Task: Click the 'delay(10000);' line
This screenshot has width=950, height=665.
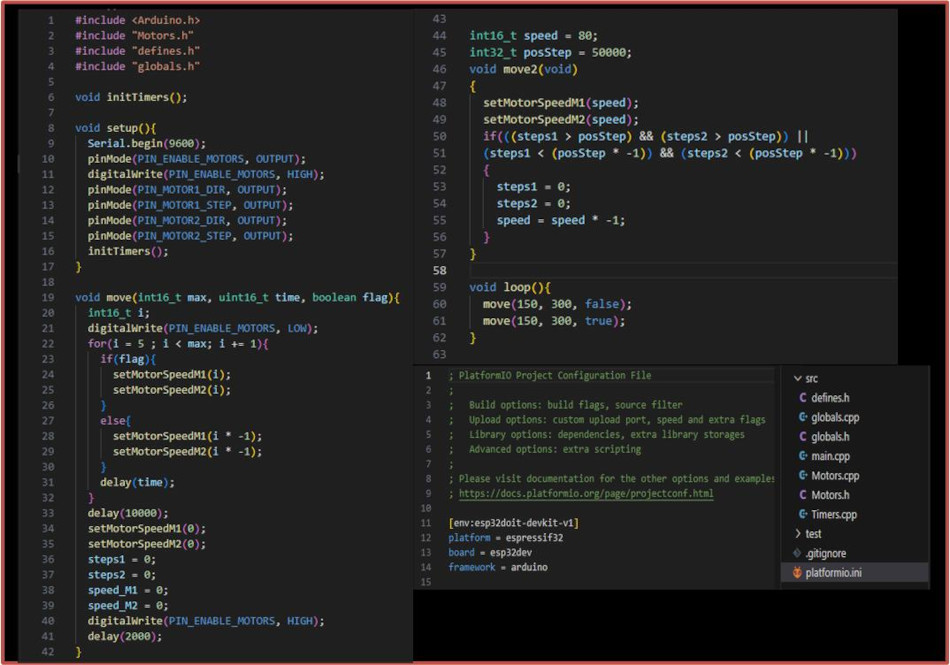Action: (128, 513)
